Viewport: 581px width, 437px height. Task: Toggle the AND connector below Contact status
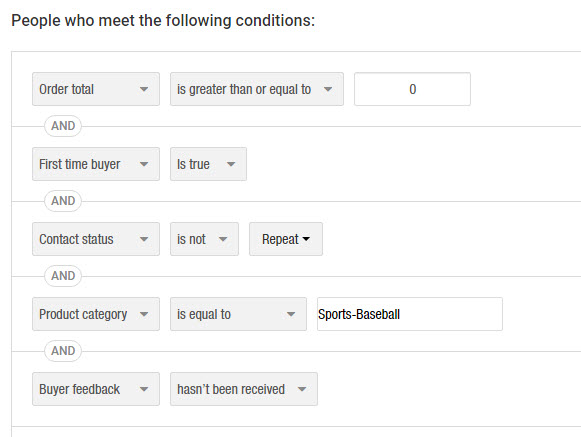(63, 276)
